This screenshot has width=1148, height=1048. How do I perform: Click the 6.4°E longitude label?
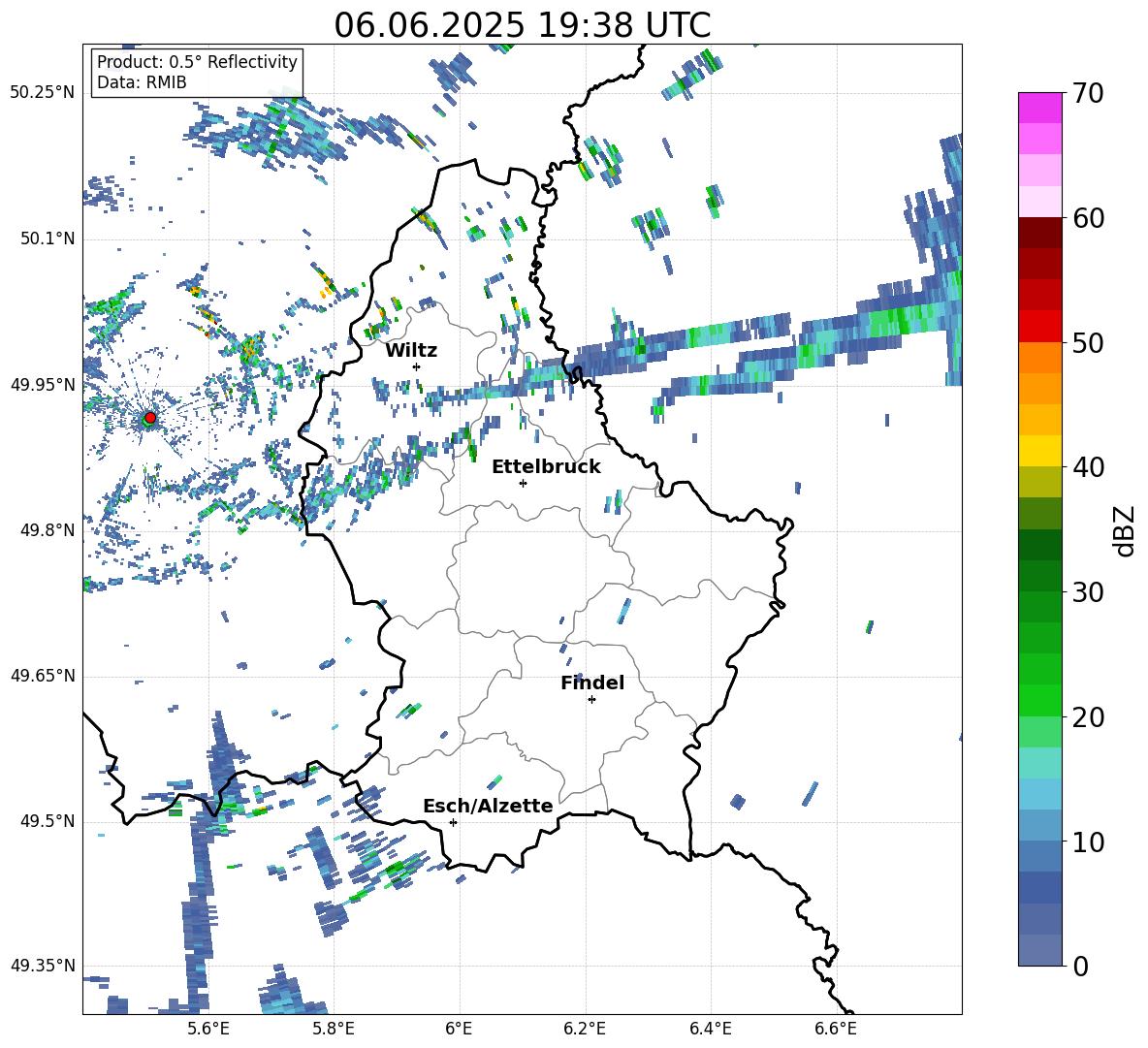click(x=710, y=1029)
